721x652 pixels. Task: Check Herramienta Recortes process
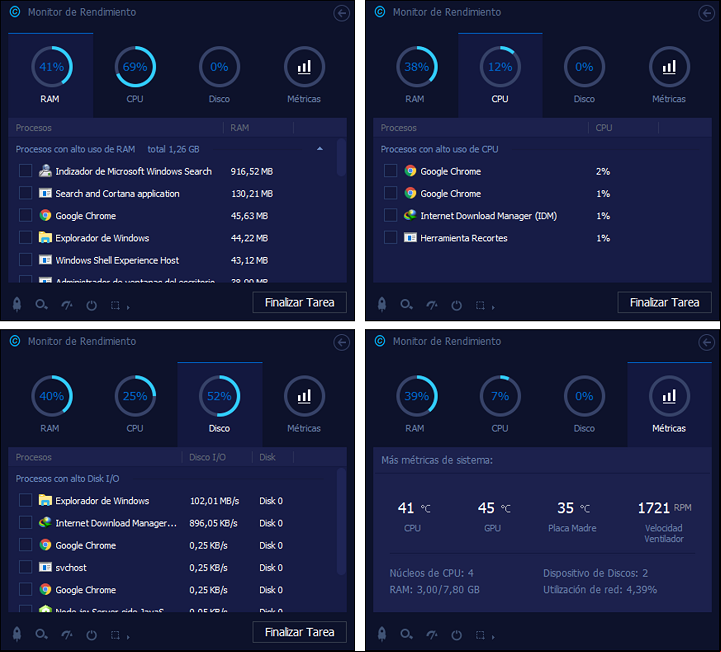pos(390,237)
